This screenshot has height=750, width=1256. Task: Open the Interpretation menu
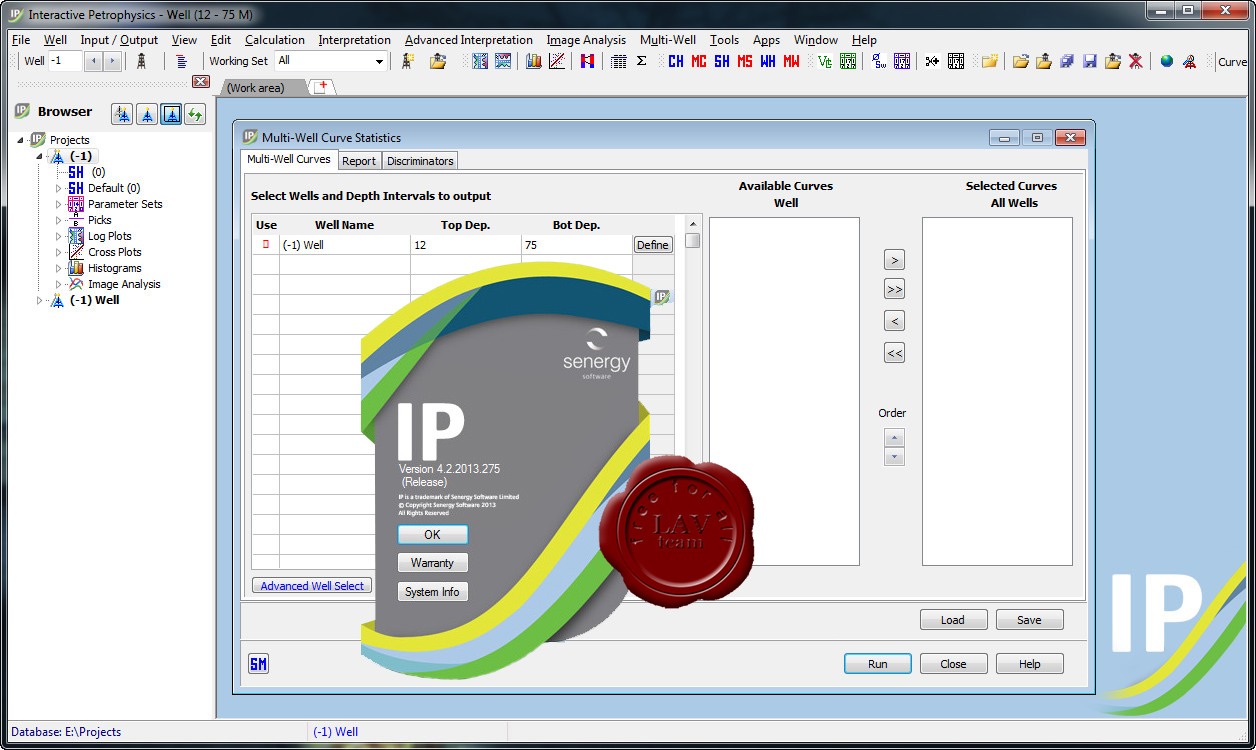355,40
